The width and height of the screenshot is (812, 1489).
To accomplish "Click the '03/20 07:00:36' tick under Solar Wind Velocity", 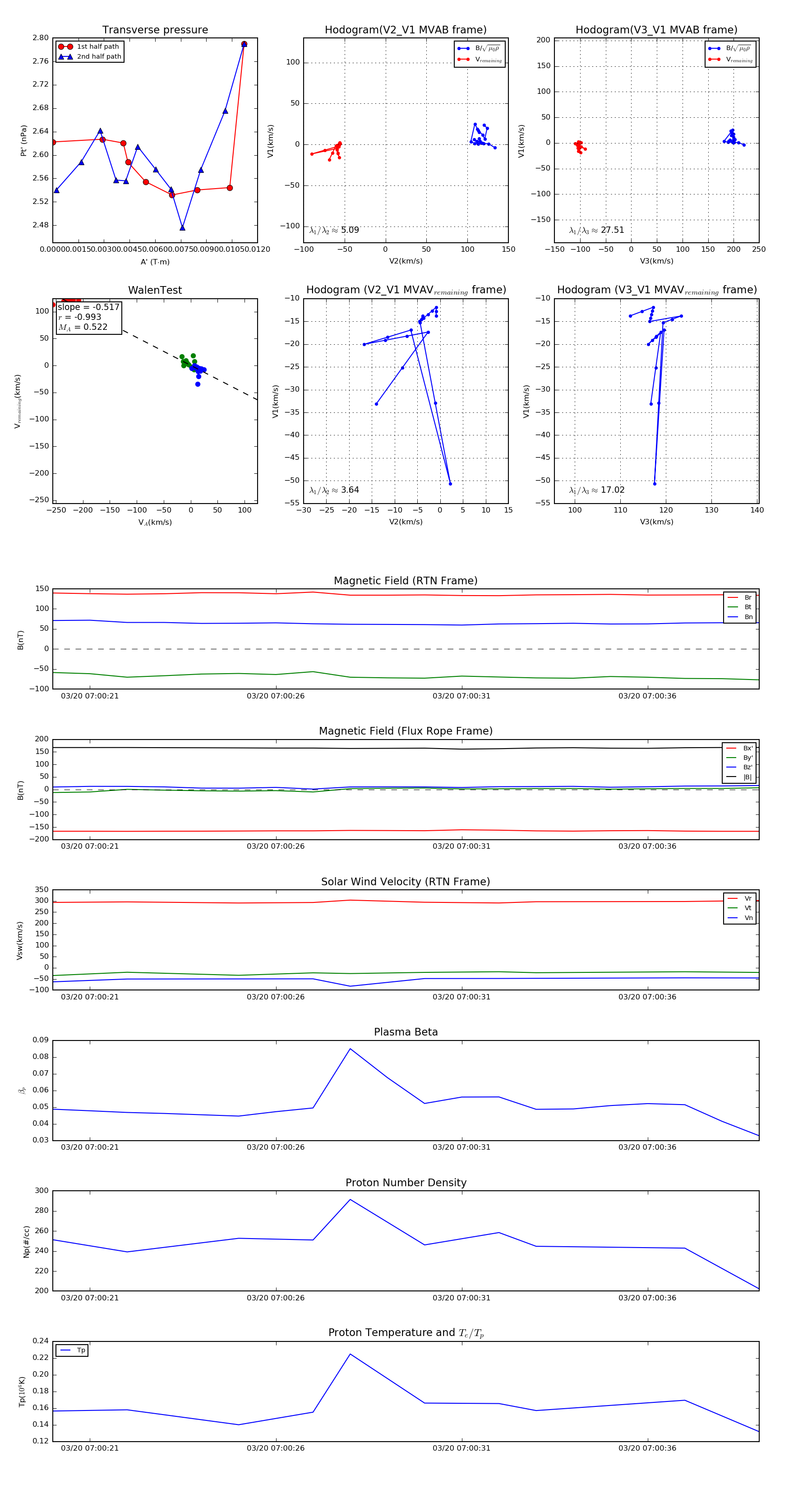I will tap(647, 997).
